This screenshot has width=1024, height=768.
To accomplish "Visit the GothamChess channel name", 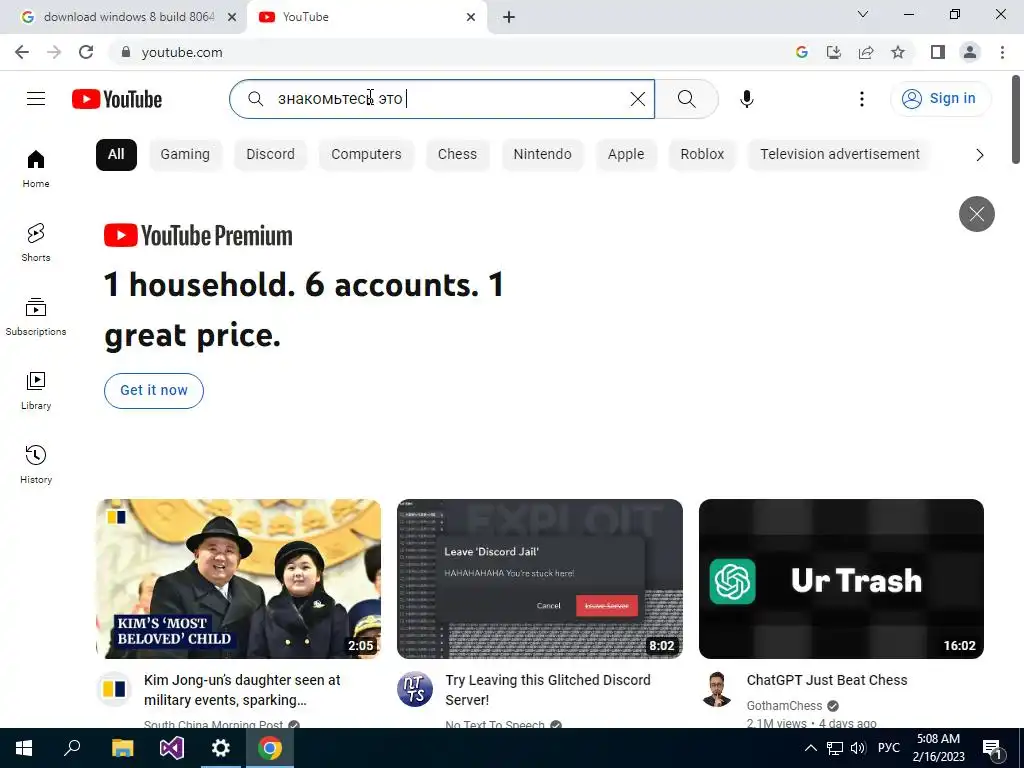I will coord(784,705).
